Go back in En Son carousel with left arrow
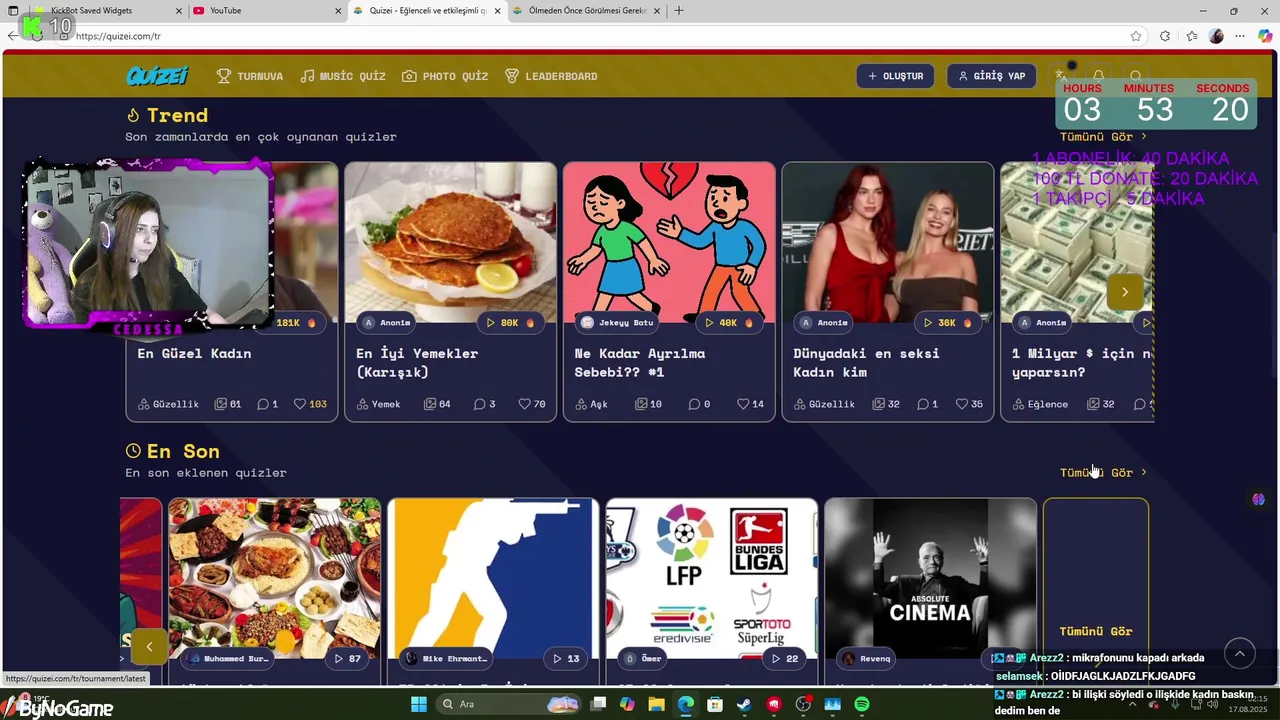Screen dimensions: 1280x720 point(149,646)
